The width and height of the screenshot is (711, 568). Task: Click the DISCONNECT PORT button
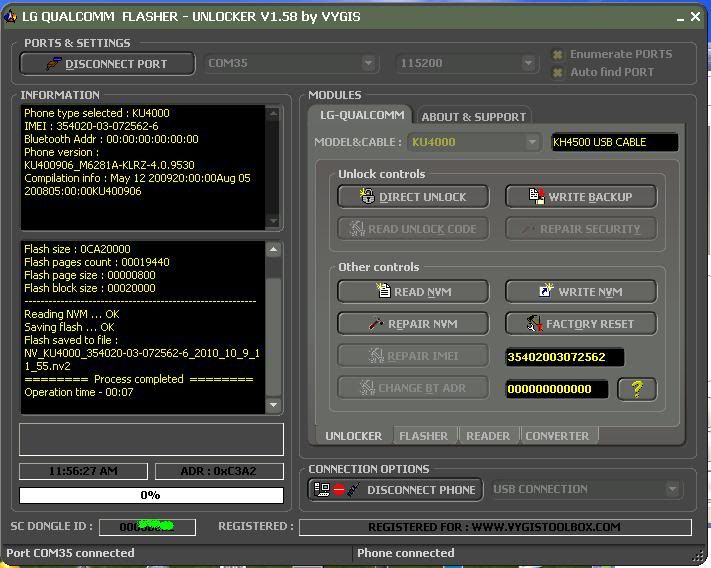pos(107,63)
